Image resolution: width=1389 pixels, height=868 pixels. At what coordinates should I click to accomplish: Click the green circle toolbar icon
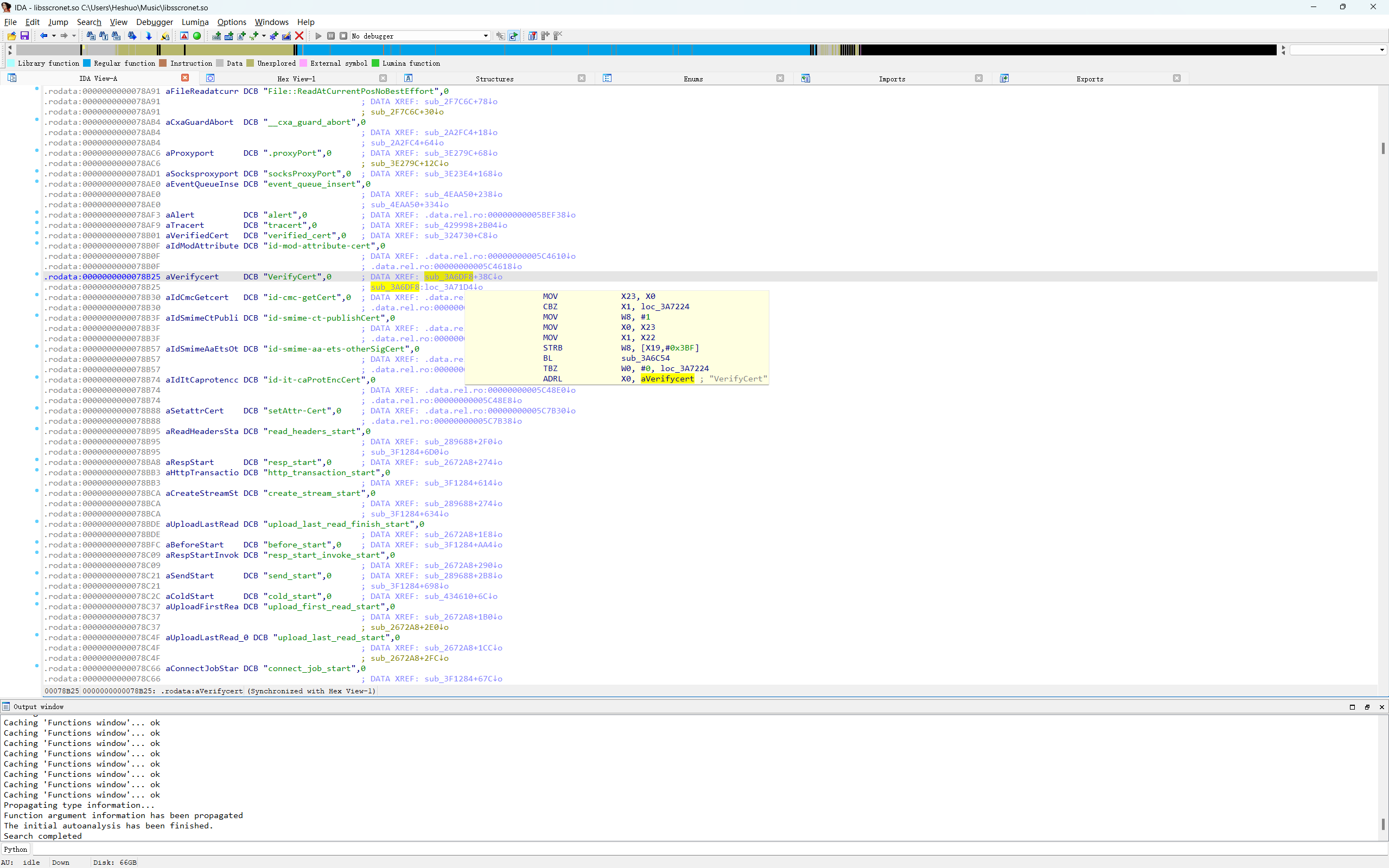click(x=197, y=36)
